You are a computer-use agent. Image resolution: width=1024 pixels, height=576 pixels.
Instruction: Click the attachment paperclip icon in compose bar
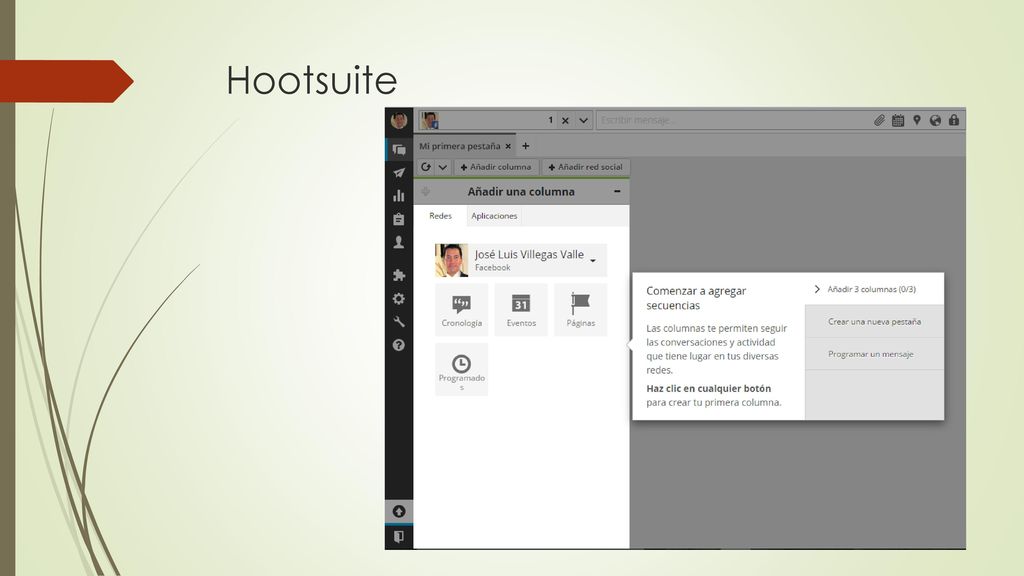(880, 120)
